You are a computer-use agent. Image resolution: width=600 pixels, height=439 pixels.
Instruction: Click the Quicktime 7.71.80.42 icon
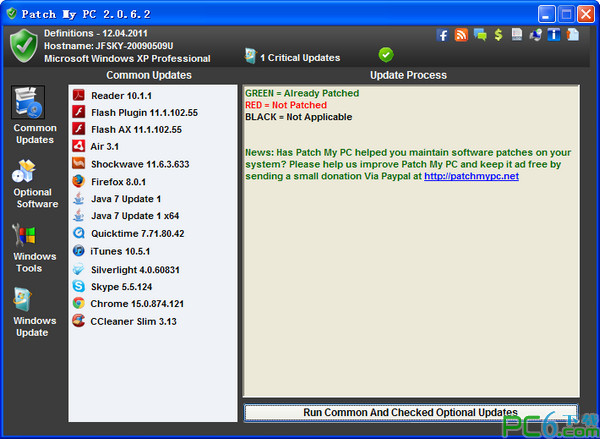click(x=78, y=233)
